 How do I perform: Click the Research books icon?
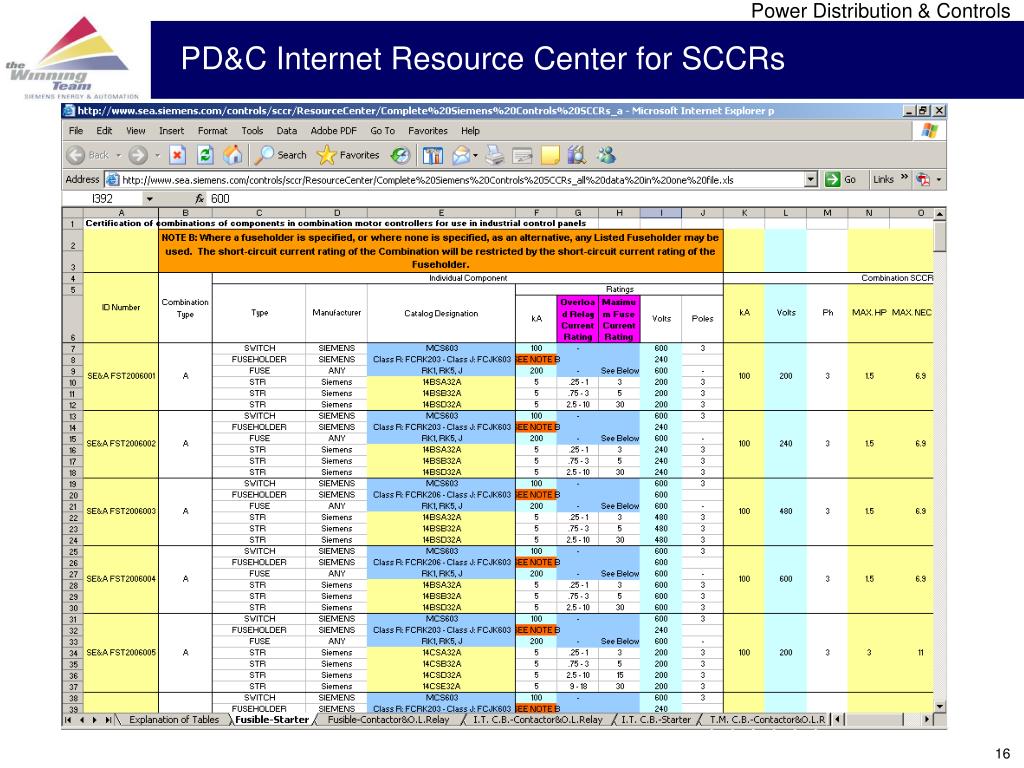coord(577,155)
